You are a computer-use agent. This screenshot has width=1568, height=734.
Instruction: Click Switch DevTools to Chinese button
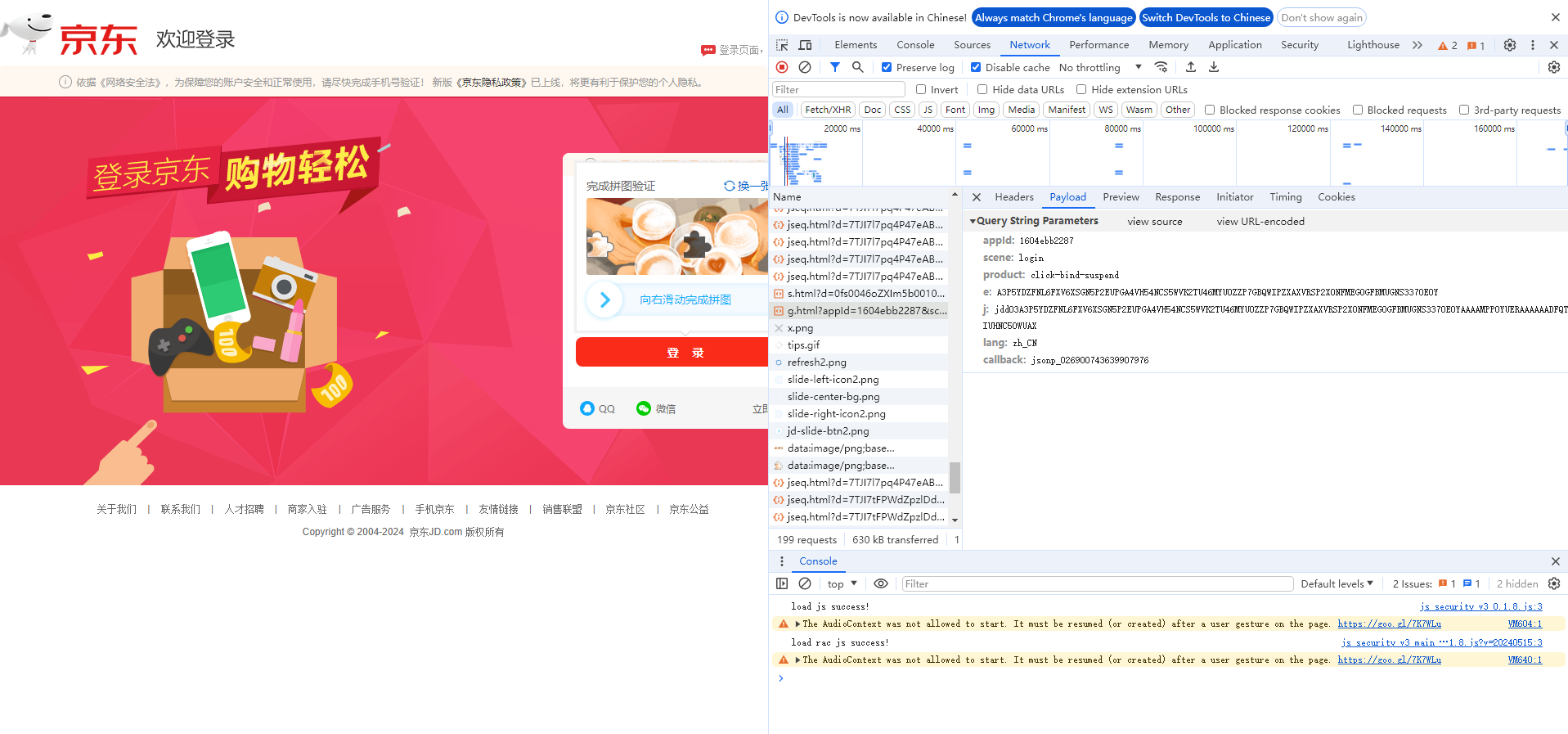click(x=1206, y=17)
